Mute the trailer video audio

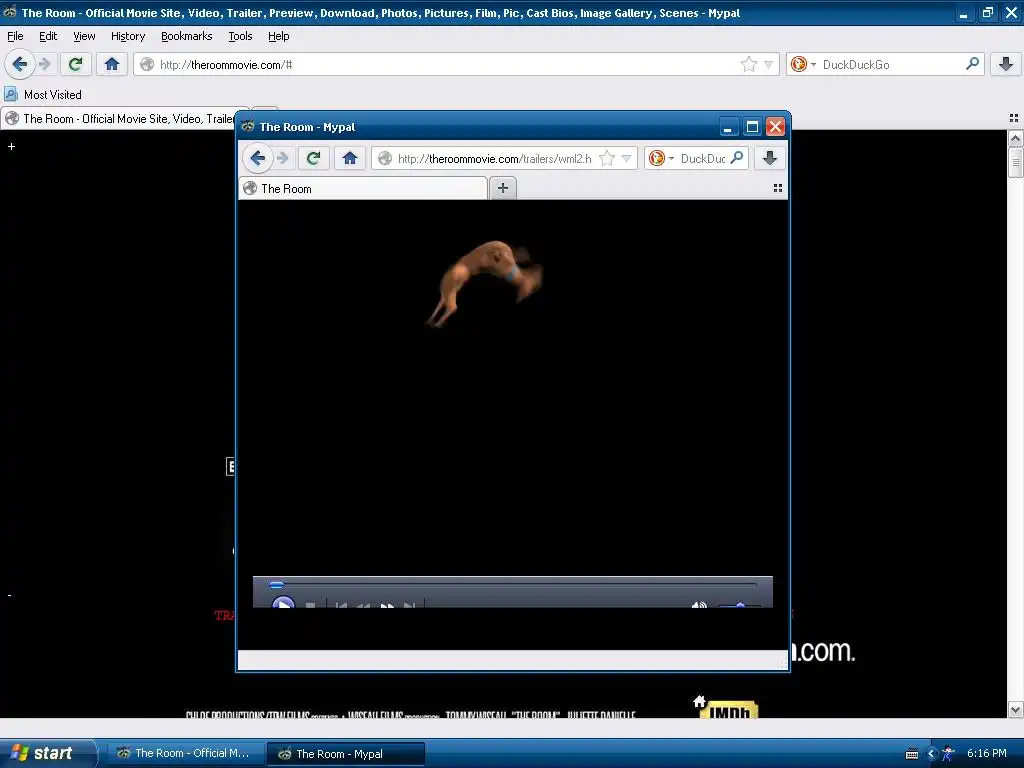click(x=699, y=605)
